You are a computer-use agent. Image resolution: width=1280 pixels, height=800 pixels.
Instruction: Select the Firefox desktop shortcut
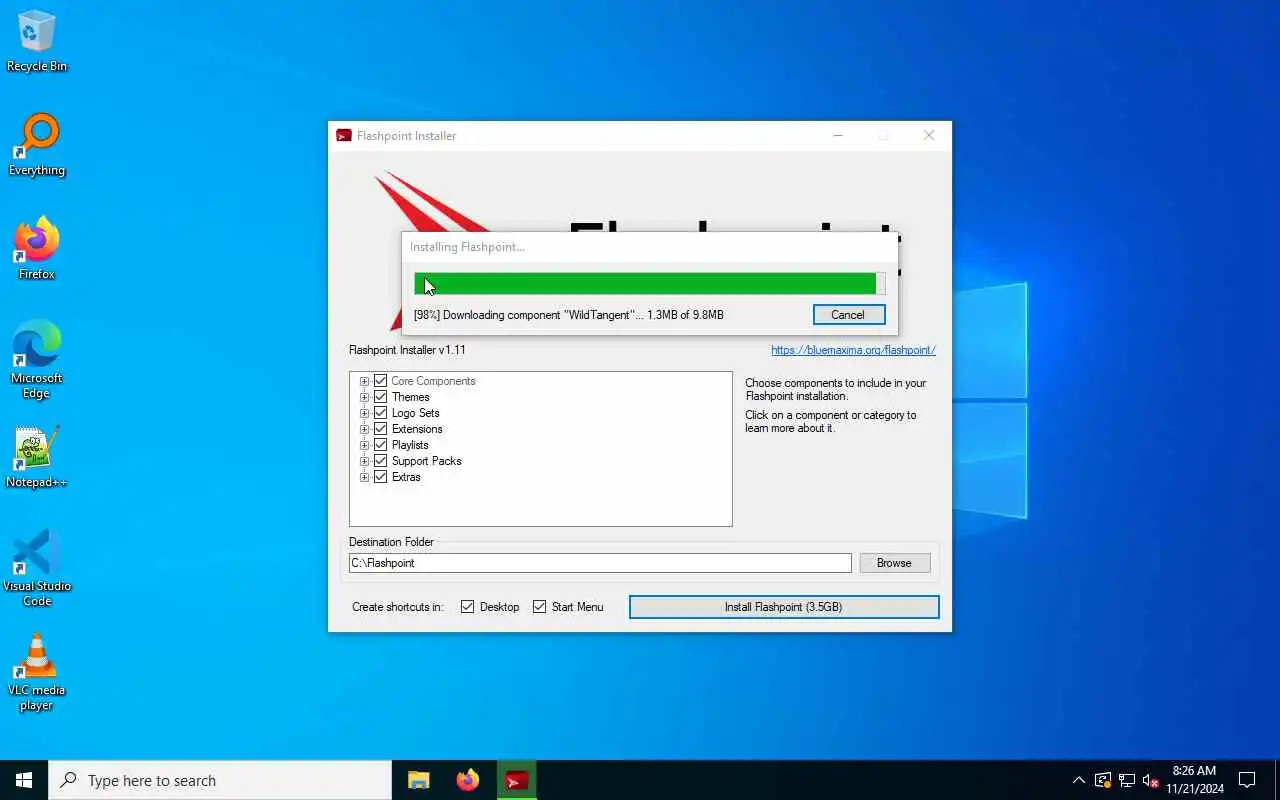tap(37, 250)
